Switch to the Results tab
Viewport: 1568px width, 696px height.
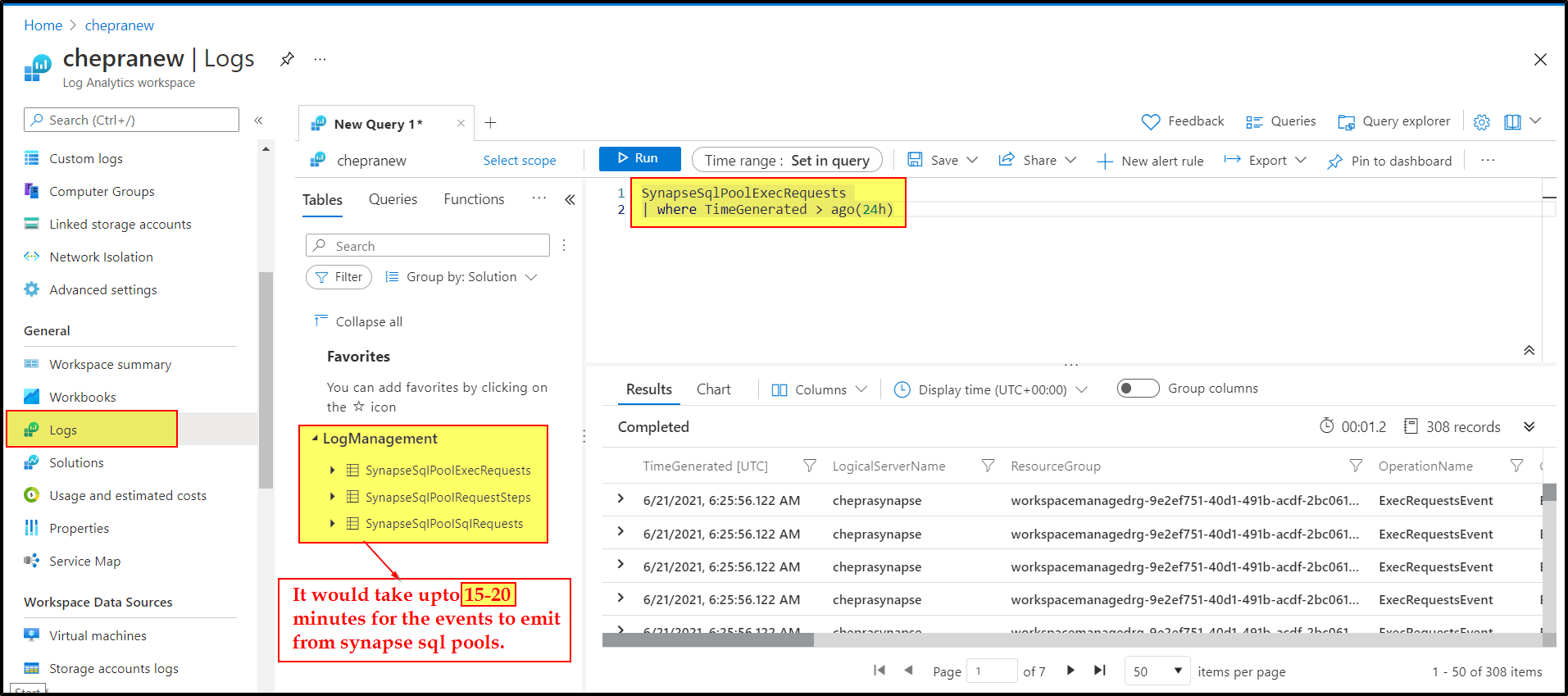(x=648, y=389)
